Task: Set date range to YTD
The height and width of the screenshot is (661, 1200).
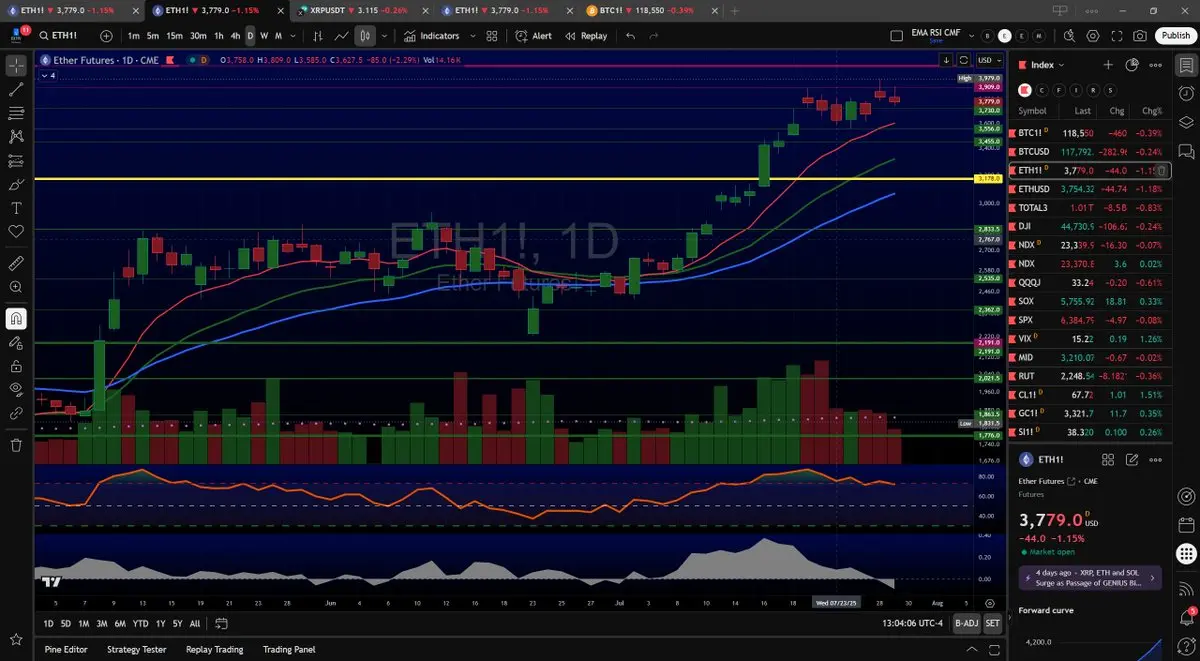Action: 140,623
